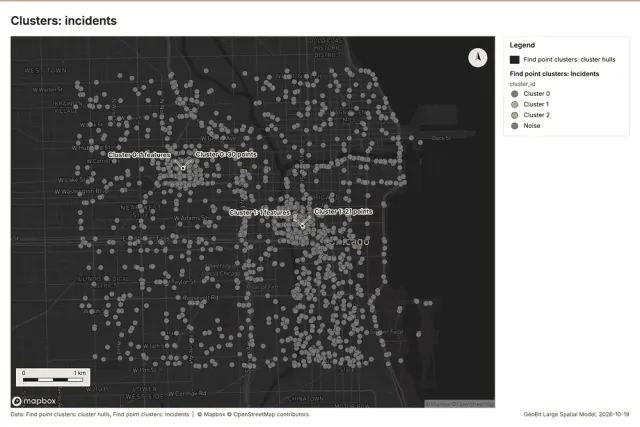Click the LOWER WEST SIDE map label

(x=144, y=393)
